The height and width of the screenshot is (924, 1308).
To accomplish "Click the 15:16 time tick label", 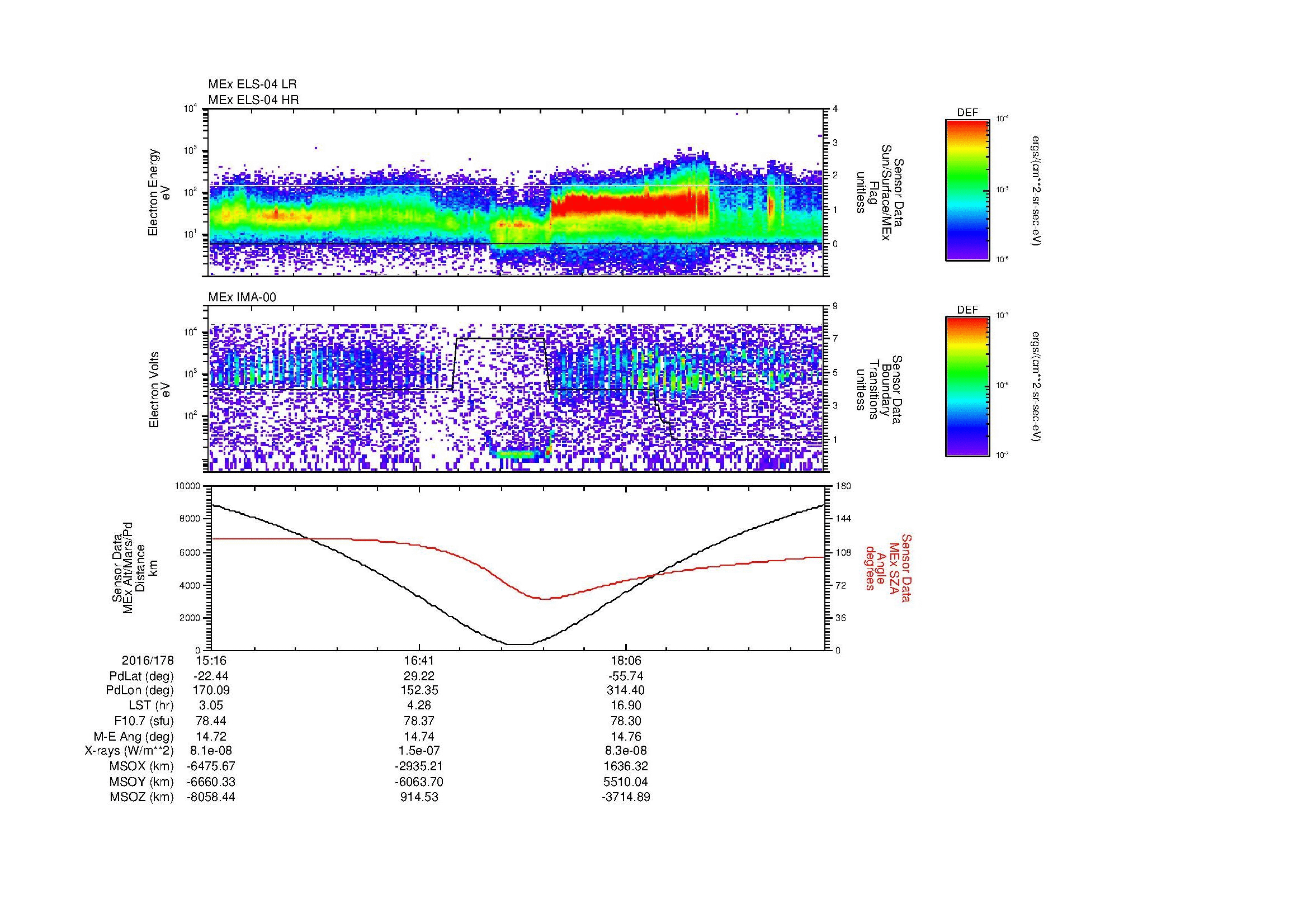I will point(211,660).
